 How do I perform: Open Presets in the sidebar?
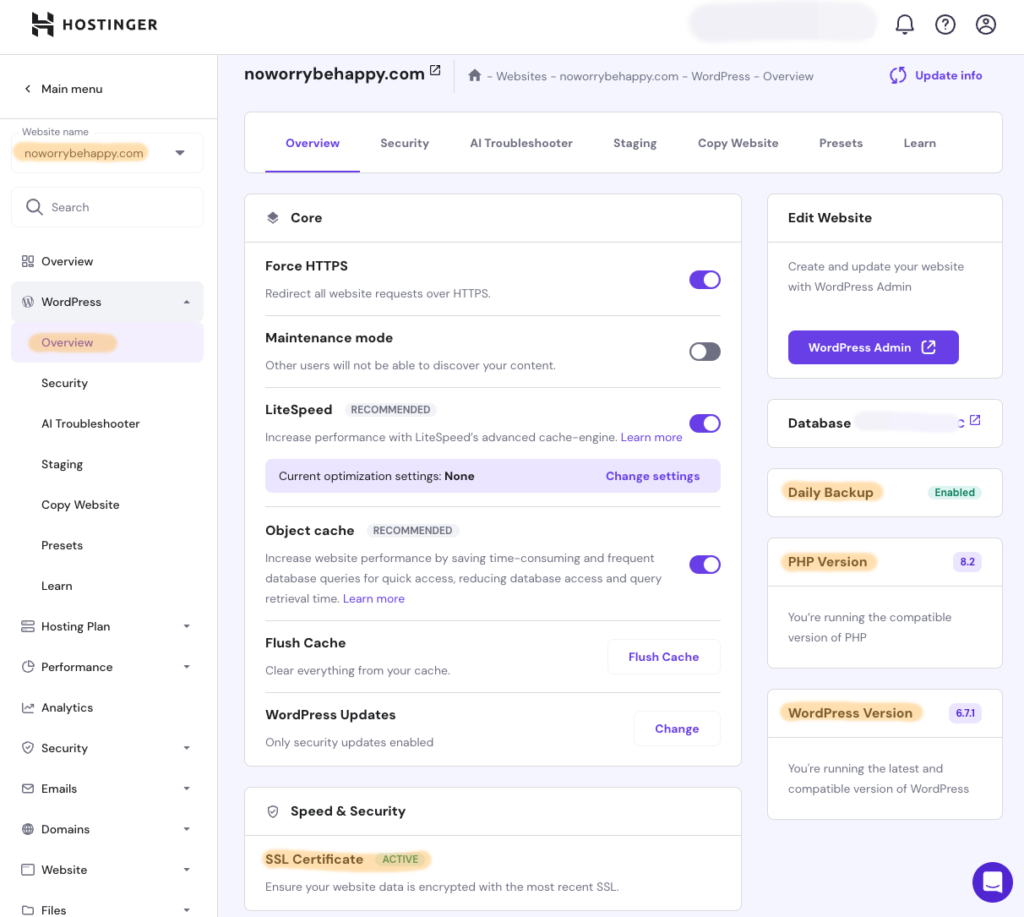click(x=62, y=545)
